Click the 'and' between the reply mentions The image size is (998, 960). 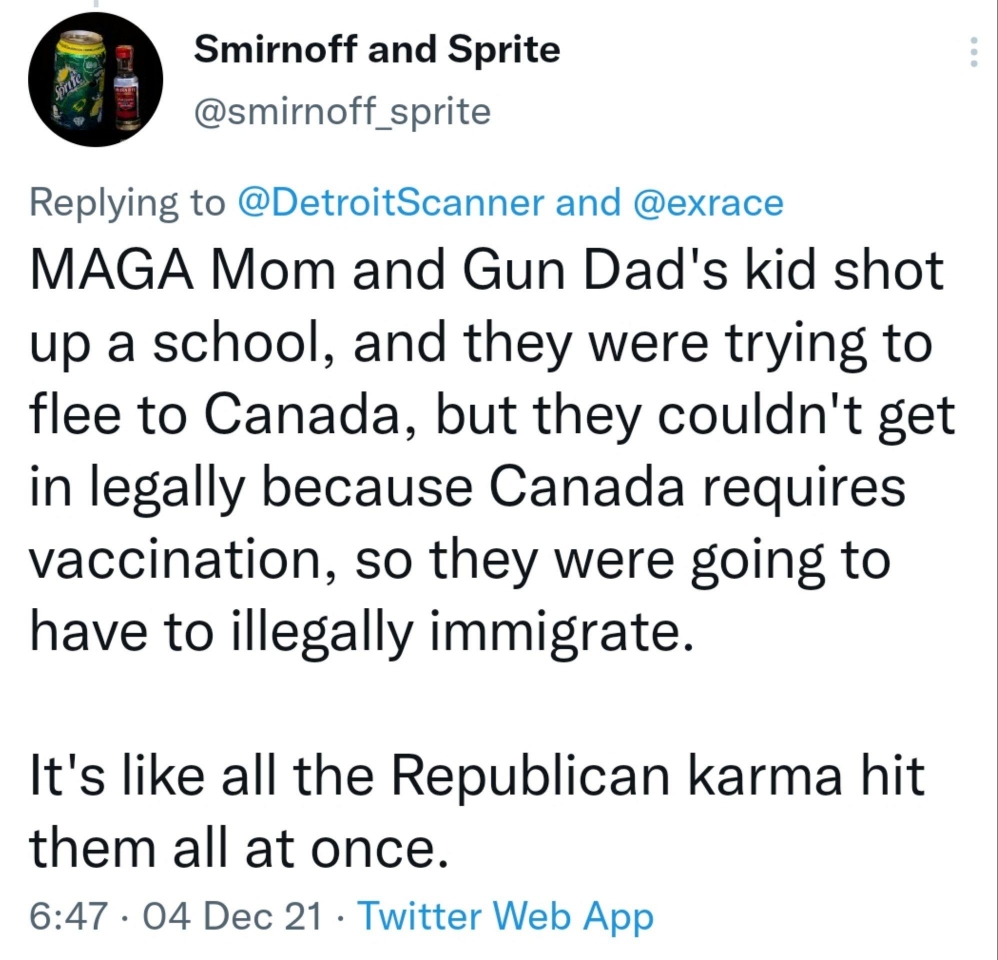pos(589,202)
